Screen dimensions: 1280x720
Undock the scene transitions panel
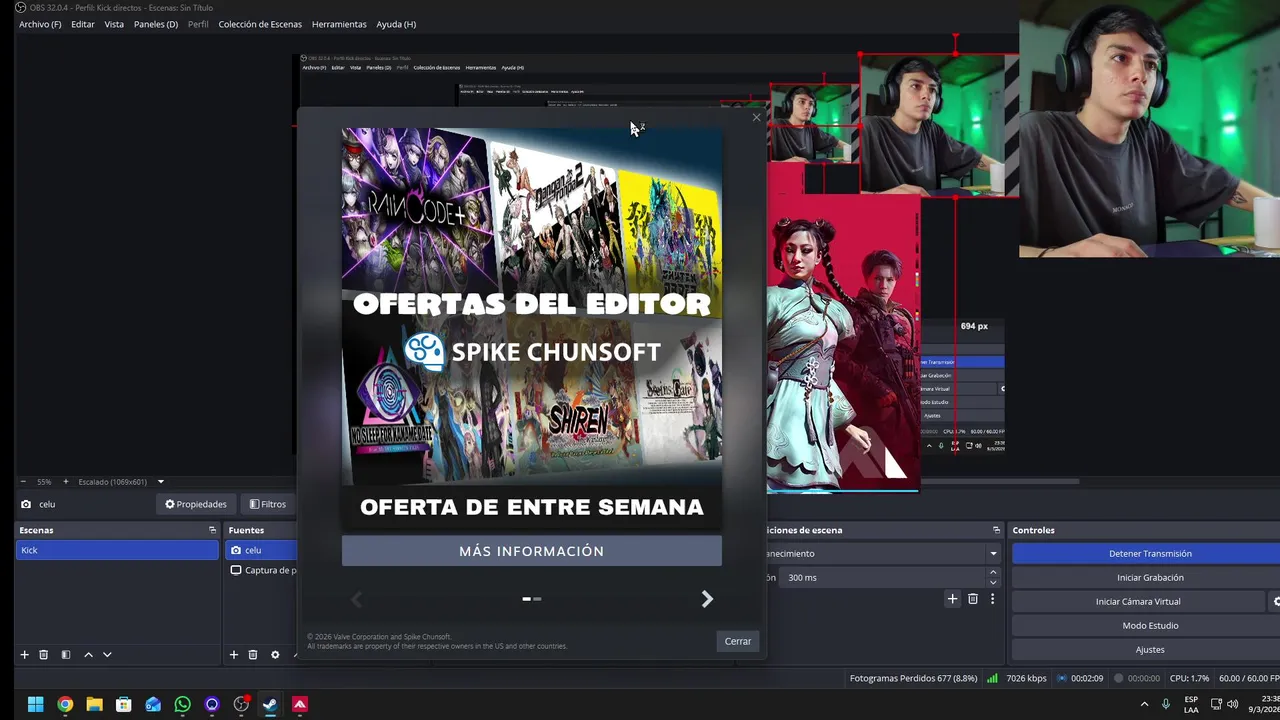[x=996, y=530]
